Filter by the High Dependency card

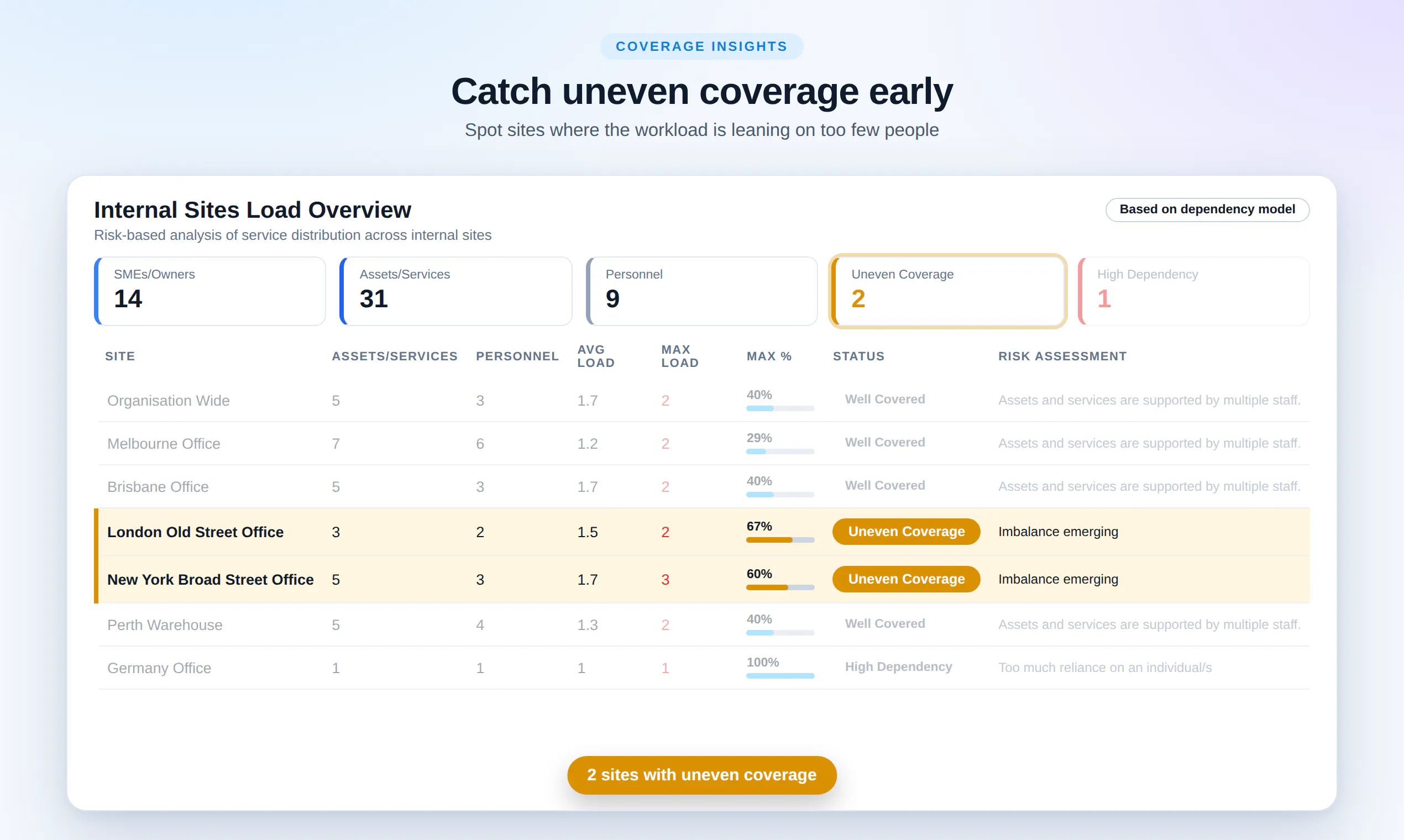[x=1193, y=291]
